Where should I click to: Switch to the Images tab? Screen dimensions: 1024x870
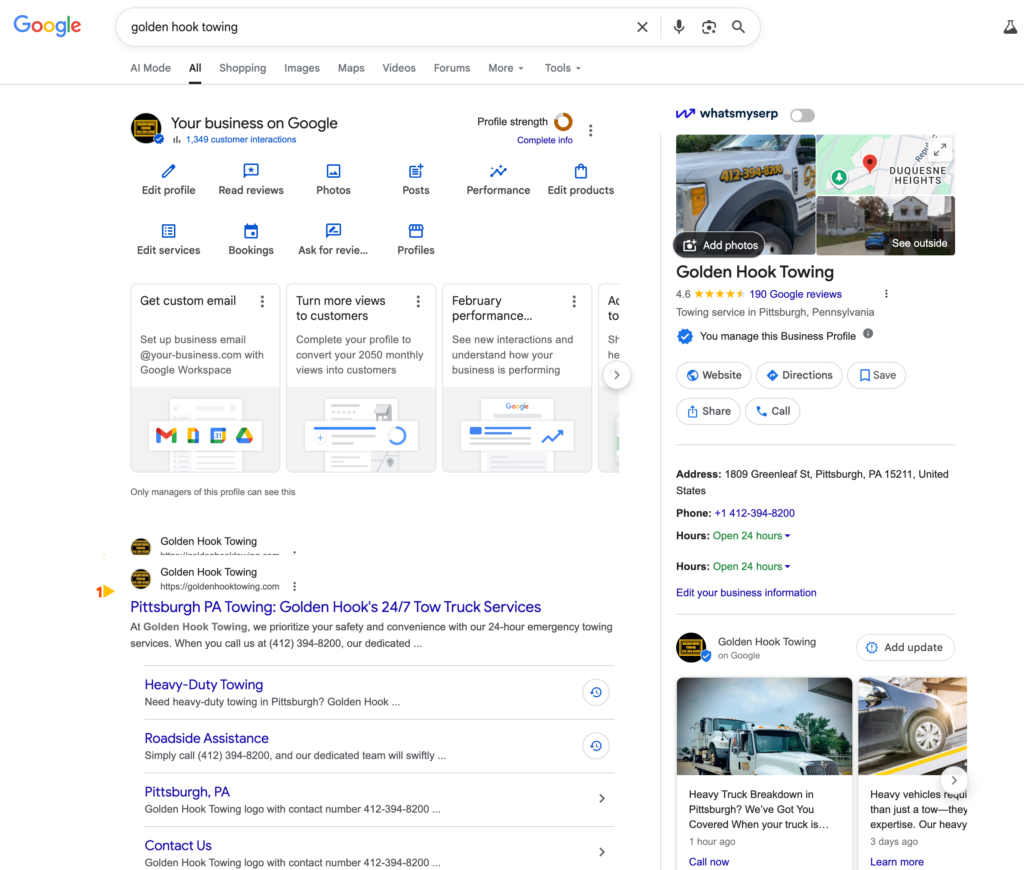tap(302, 68)
